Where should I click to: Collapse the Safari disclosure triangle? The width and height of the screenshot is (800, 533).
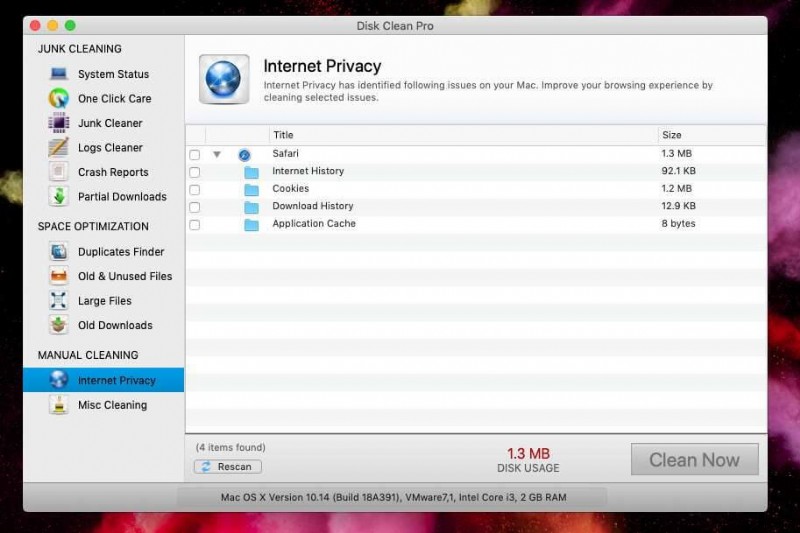coord(217,154)
